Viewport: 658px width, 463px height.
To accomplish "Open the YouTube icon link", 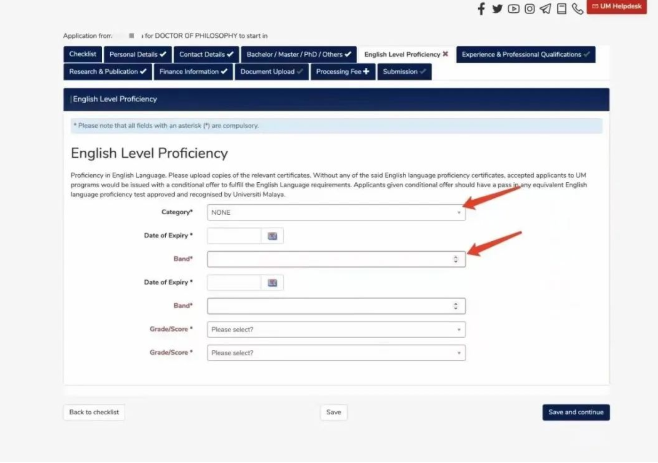I will click(513, 9).
